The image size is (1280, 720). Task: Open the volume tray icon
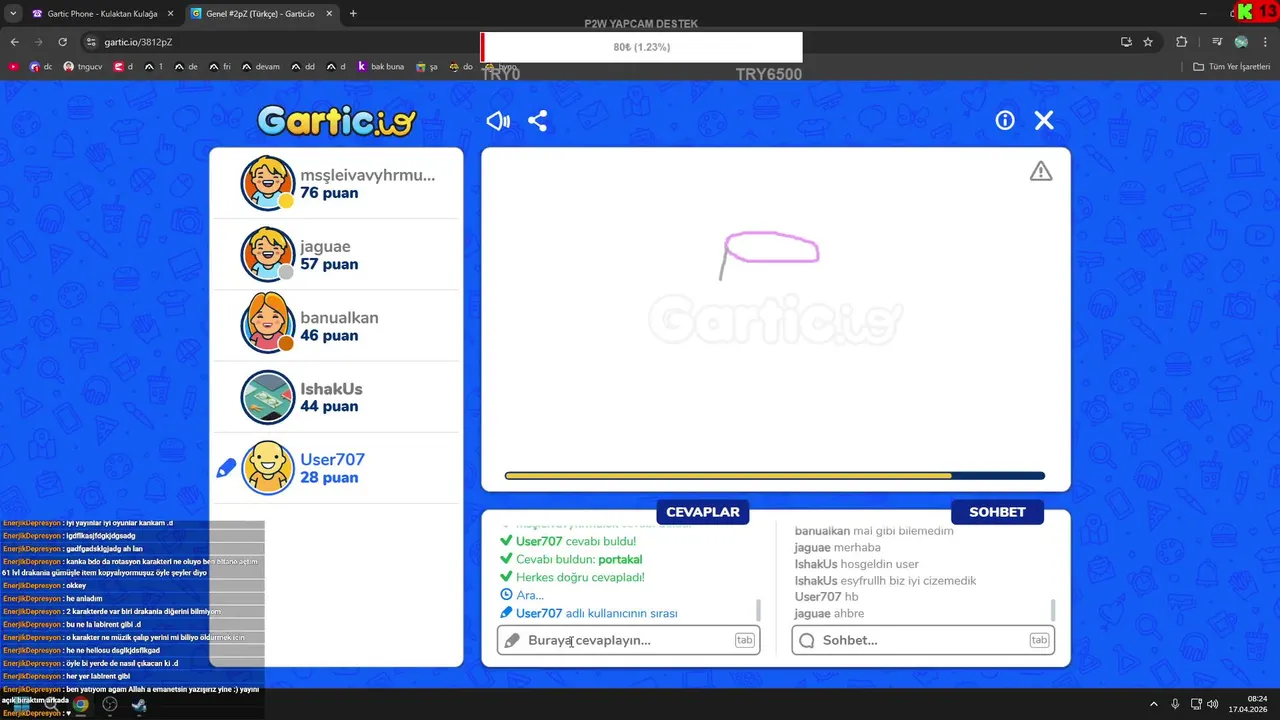(1213, 704)
